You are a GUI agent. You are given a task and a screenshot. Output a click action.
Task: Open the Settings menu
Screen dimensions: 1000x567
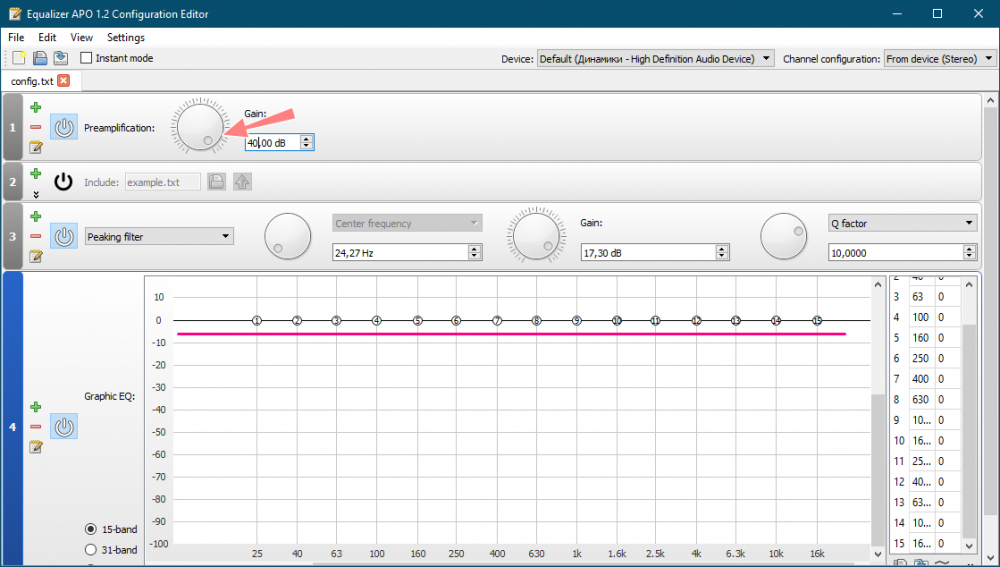(126, 37)
